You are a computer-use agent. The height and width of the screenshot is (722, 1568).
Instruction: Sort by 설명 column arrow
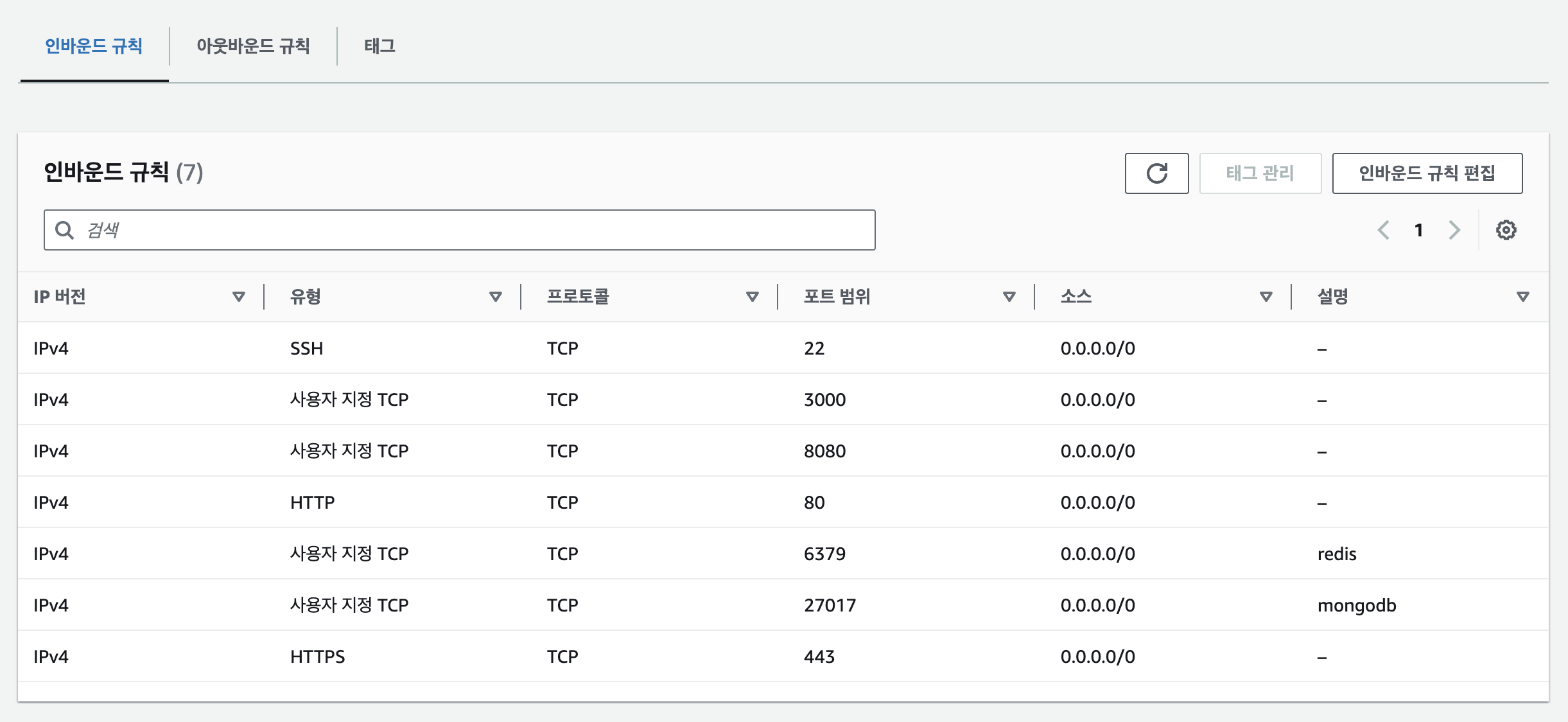click(1522, 297)
